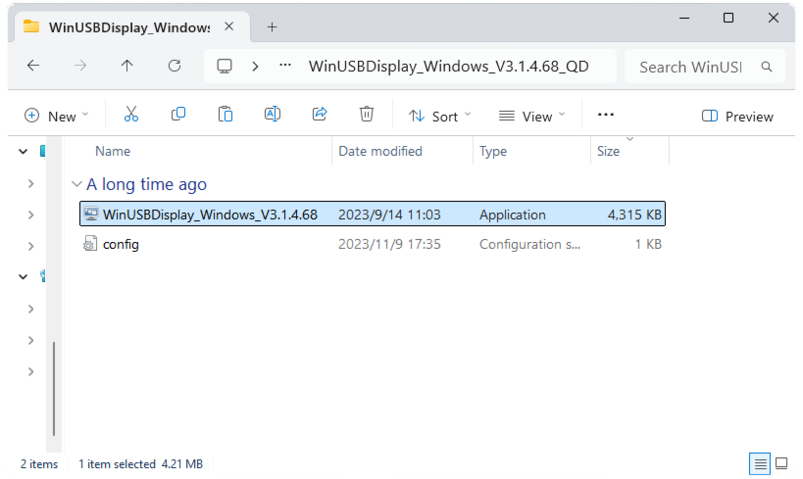Image resolution: width=803 pixels, height=479 pixels.
Task: Click the Copy icon in toolbar
Action: click(178, 115)
